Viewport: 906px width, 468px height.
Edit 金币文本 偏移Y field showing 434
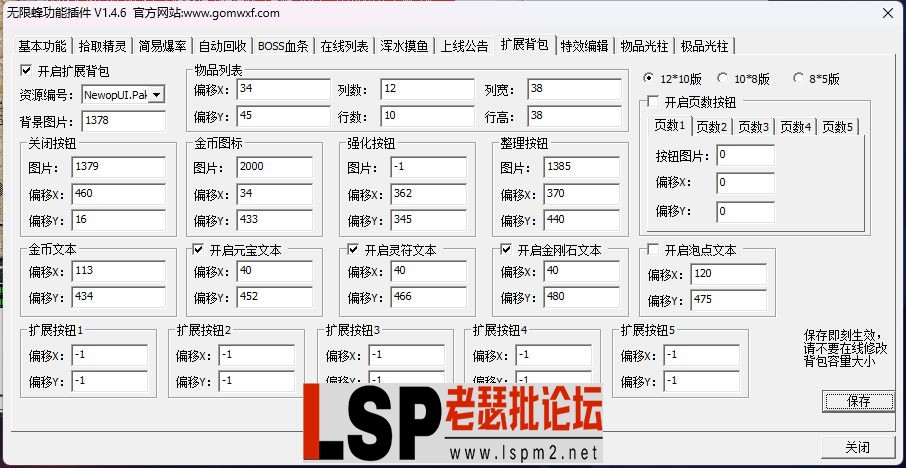tap(119, 298)
